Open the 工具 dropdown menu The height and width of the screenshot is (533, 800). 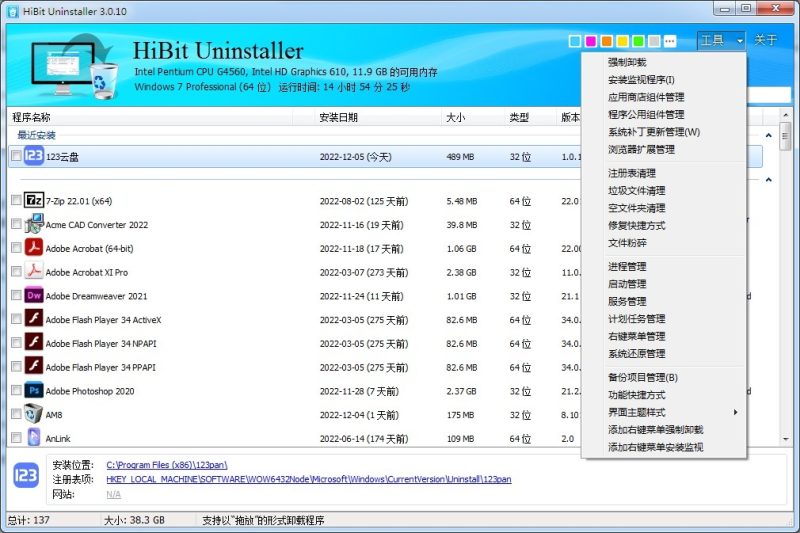721,40
